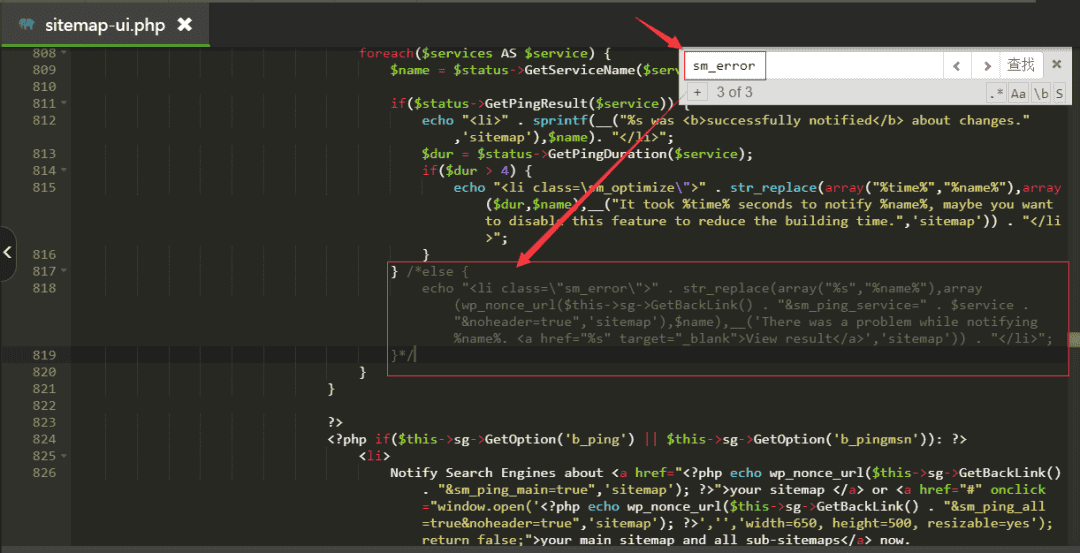
Task: Click line number 822 in the gutter
Action: pyautogui.click(x=43, y=406)
